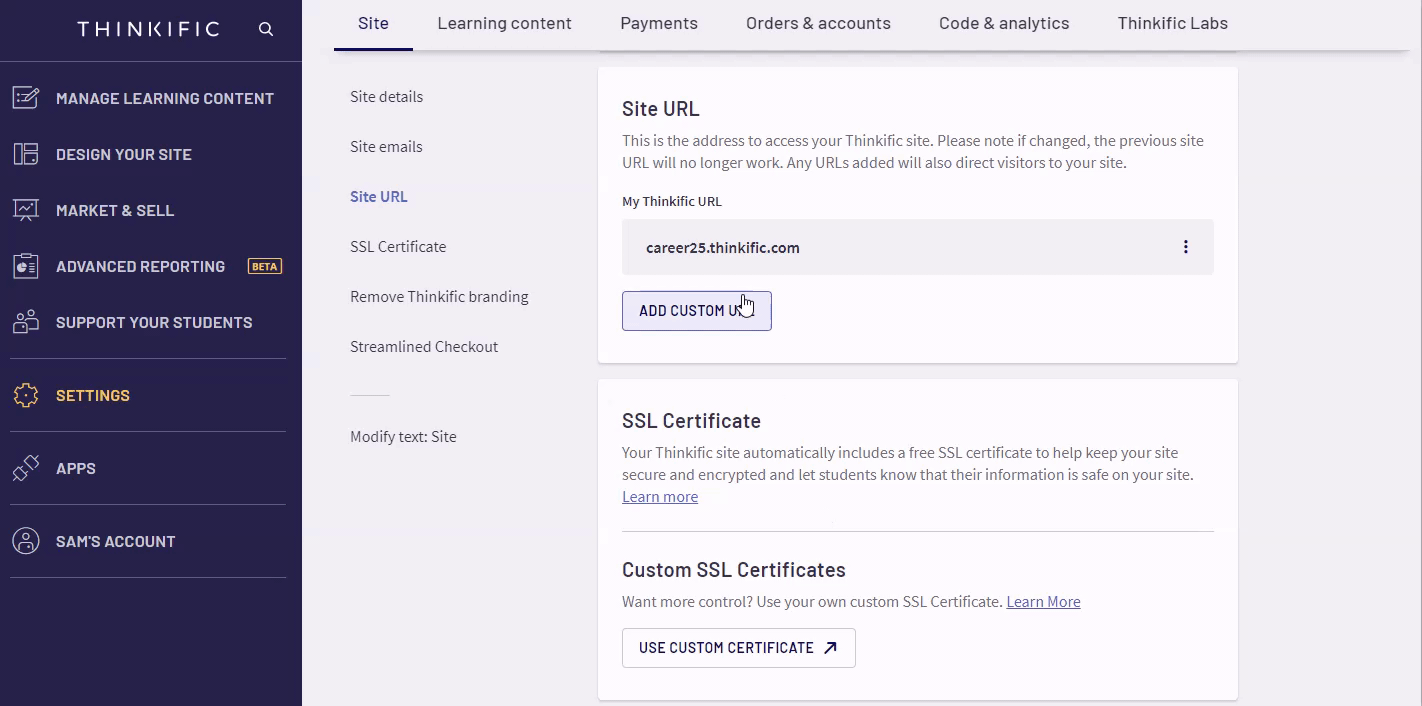Open the Learn more link under SSL Certificate

point(660,496)
